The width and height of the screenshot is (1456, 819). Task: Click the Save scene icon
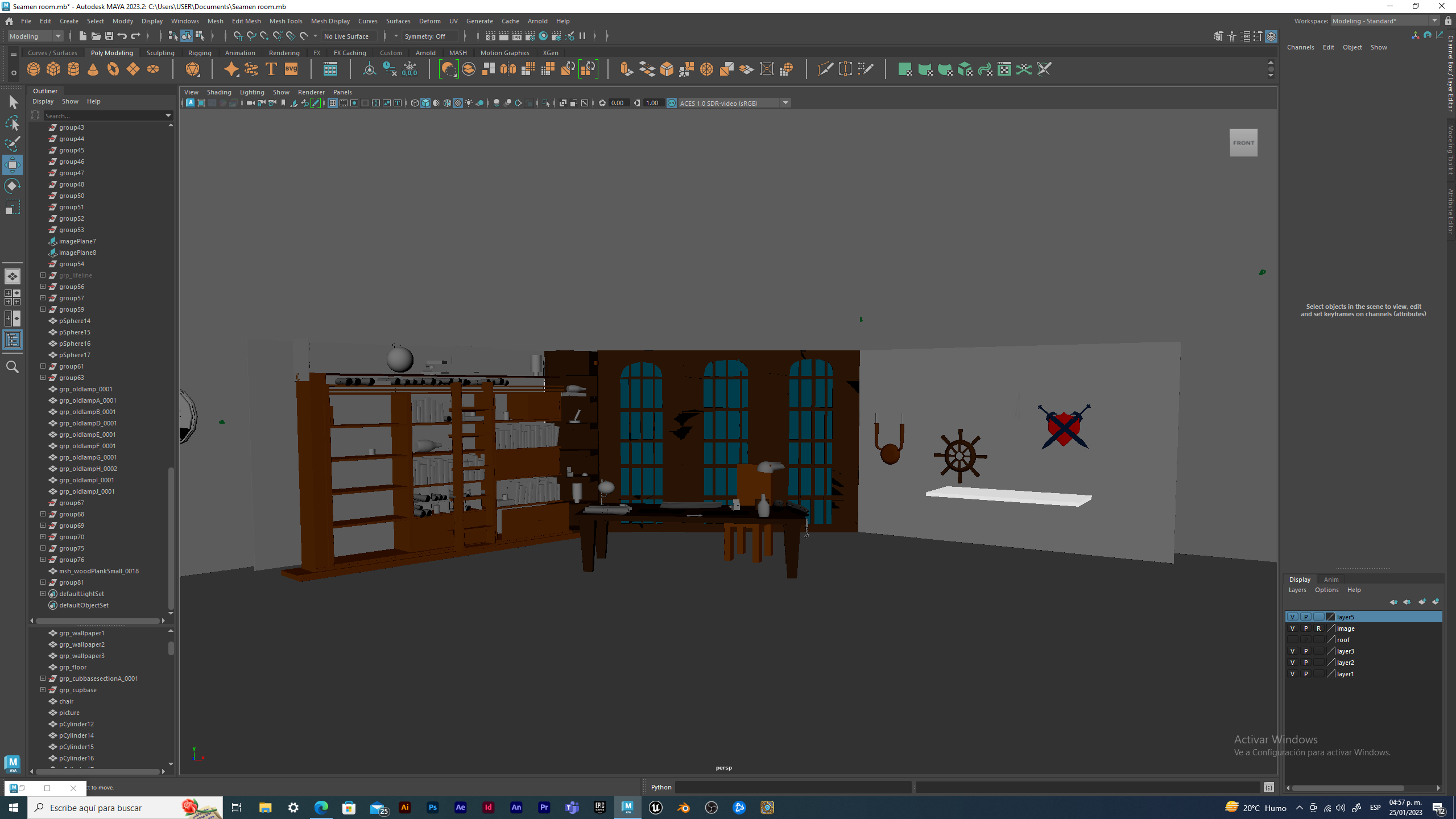tap(109, 36)
